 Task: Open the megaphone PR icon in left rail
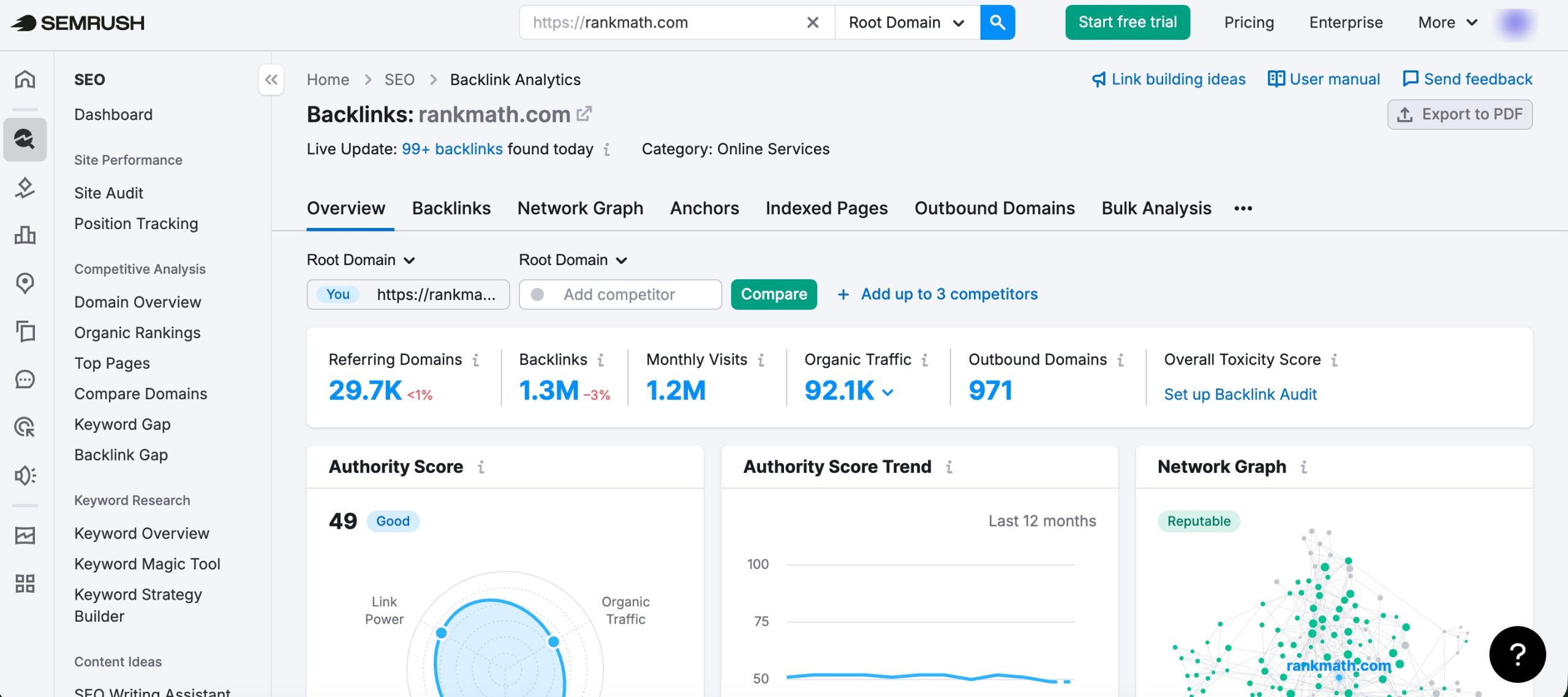25,475
